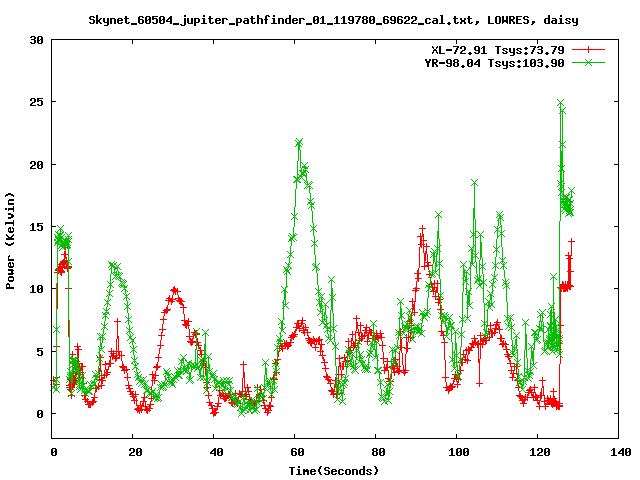Click the y-axis tick label '30'
The width and height of the screenshot is (640, 480).
pyautogui.click(x=36, y=40)
